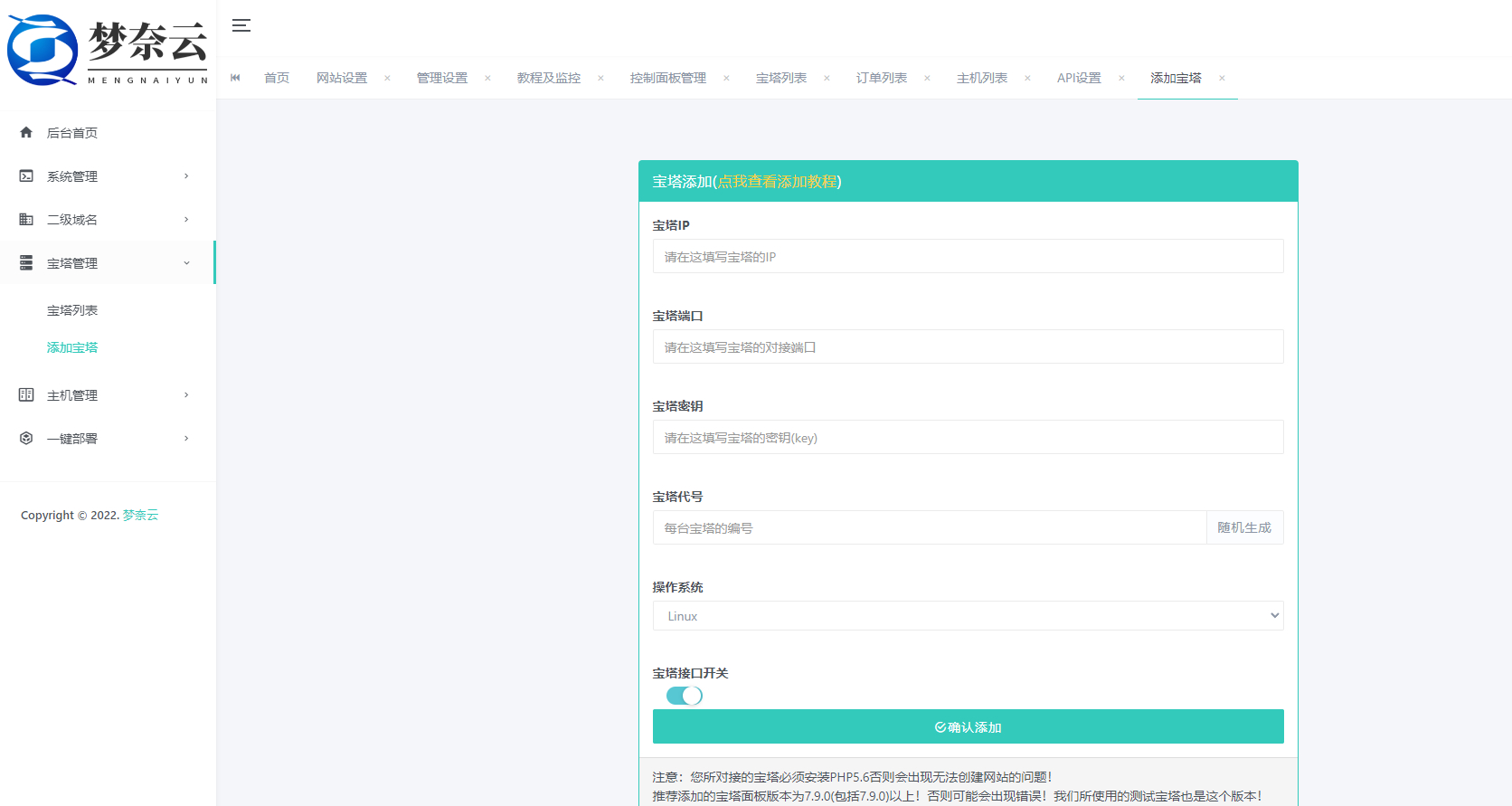The width and height of the screenshot is (1512, 806).
Task: Expand the 二级域名 menu chevron
Action: 186,219
